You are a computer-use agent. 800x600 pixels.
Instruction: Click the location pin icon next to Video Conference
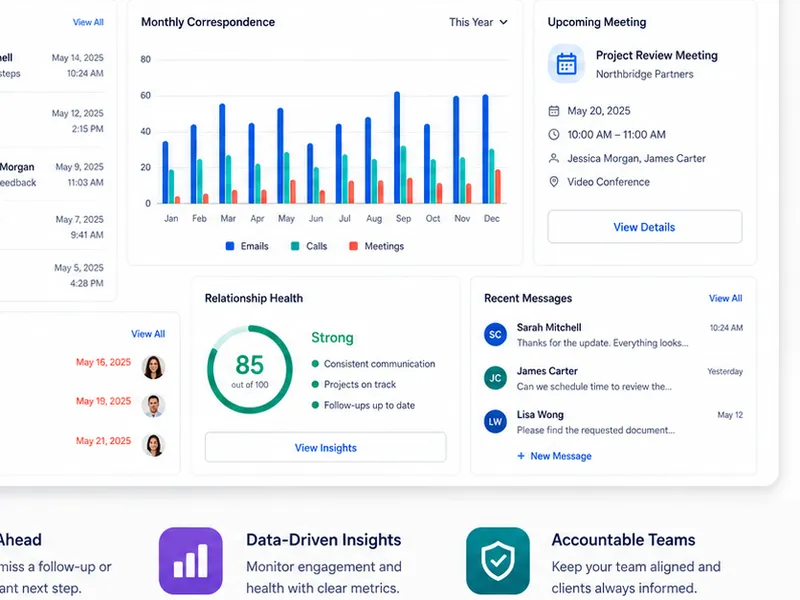click(554, 182)
